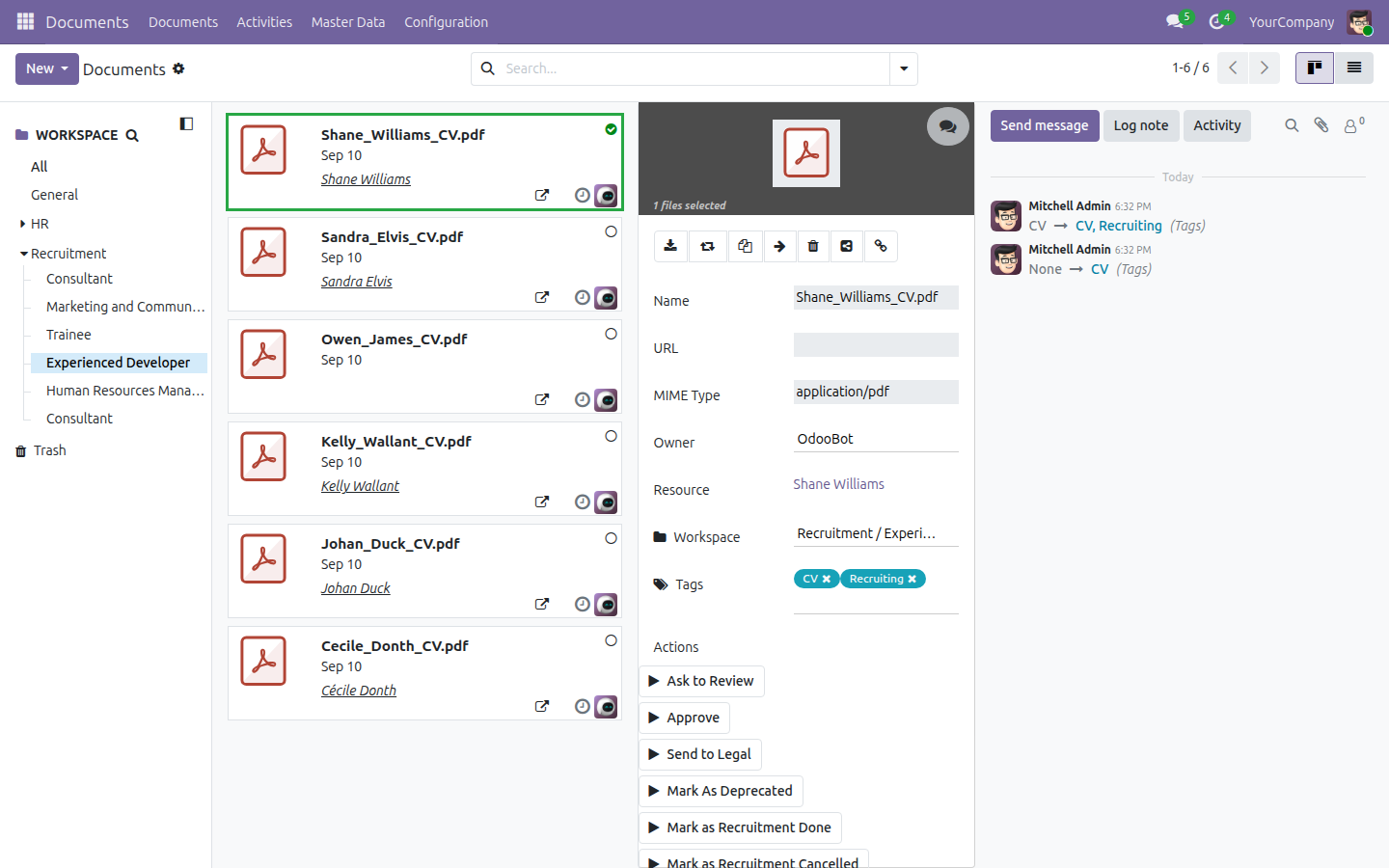Screen dimensions: 1389x868
Task: Click Log note
Action: (x=1141, y=125)
